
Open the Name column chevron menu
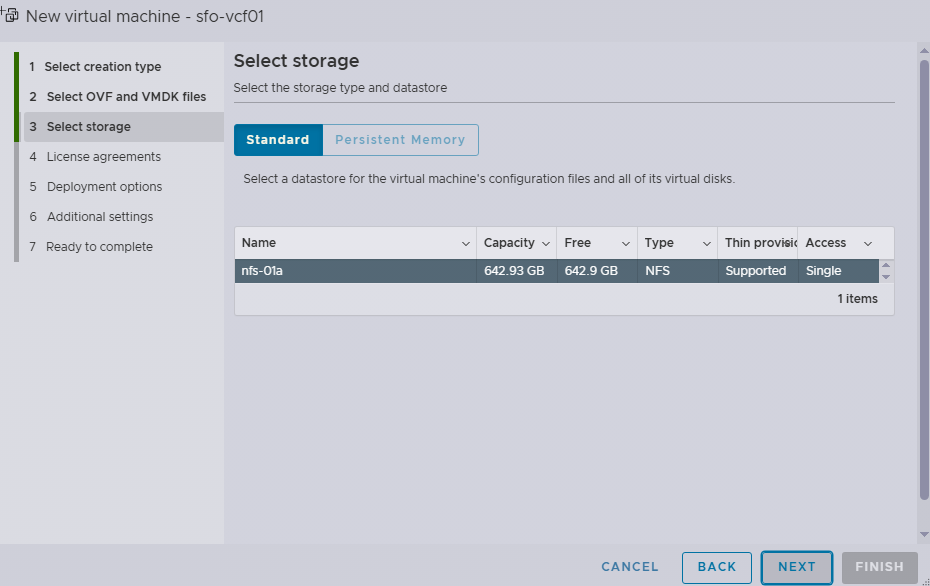pos(466,244)
